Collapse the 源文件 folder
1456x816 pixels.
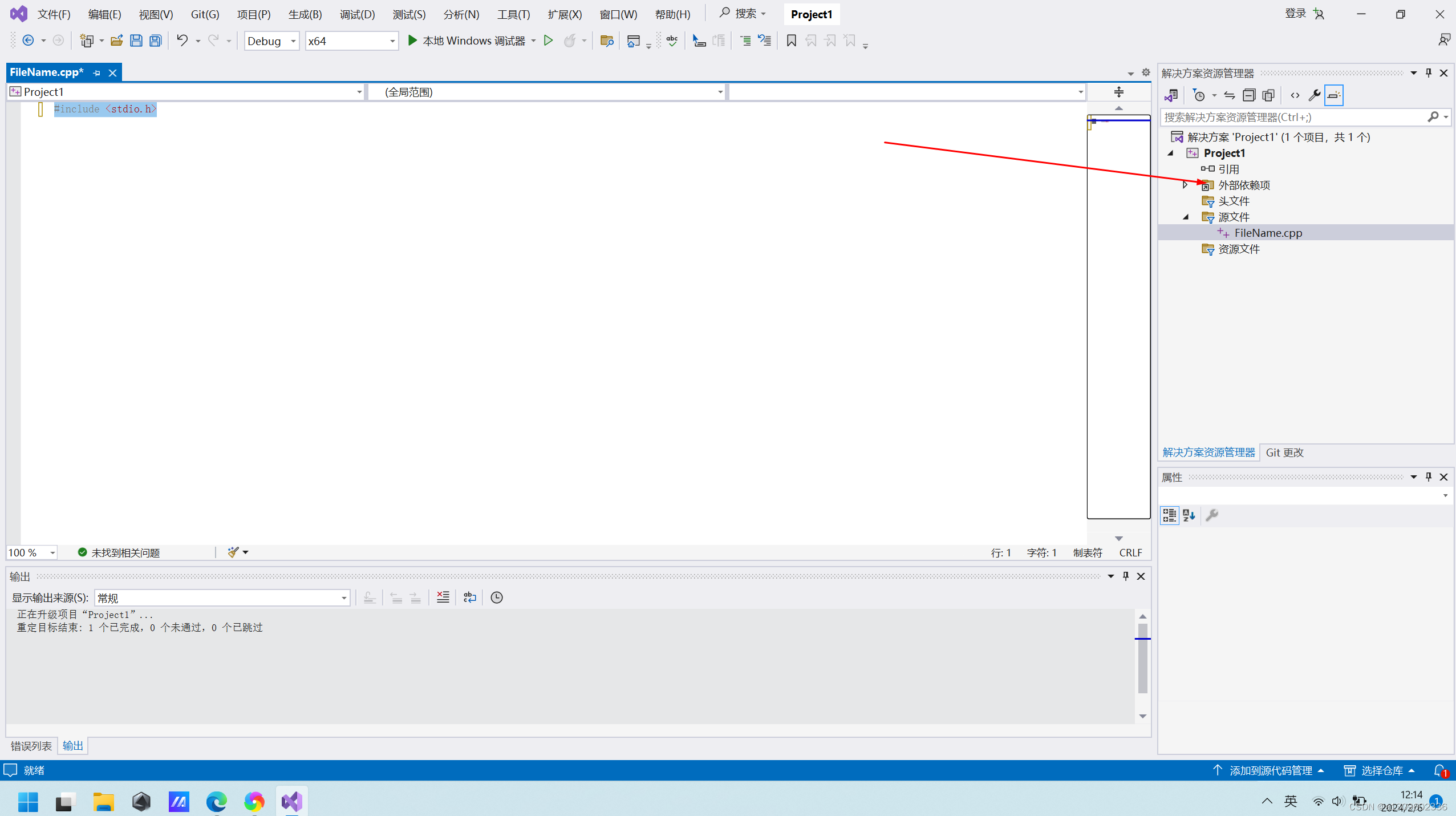click(x=1186, y=217)
